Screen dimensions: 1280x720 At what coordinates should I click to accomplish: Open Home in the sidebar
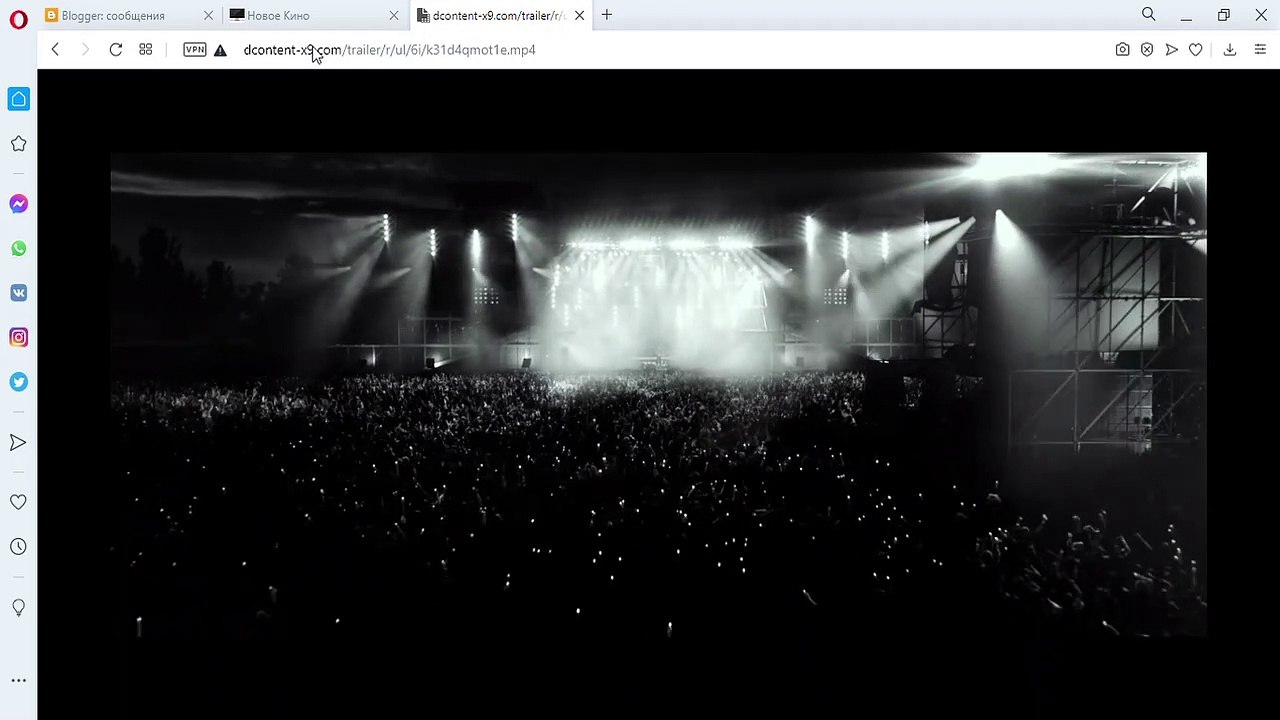[x=19, y=99]
